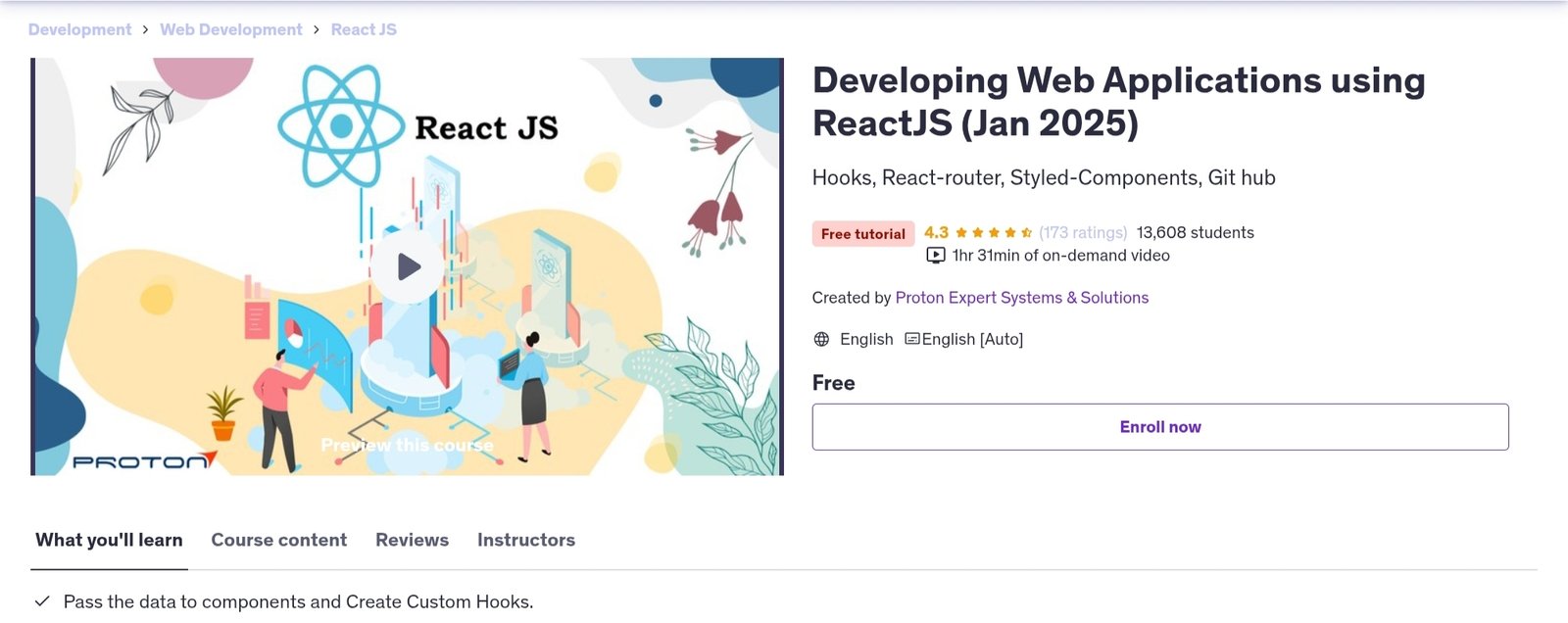This screenshot has height=623, width=1568.
Task: Click the Free tutorial badge
Action: tap(863, 234)
